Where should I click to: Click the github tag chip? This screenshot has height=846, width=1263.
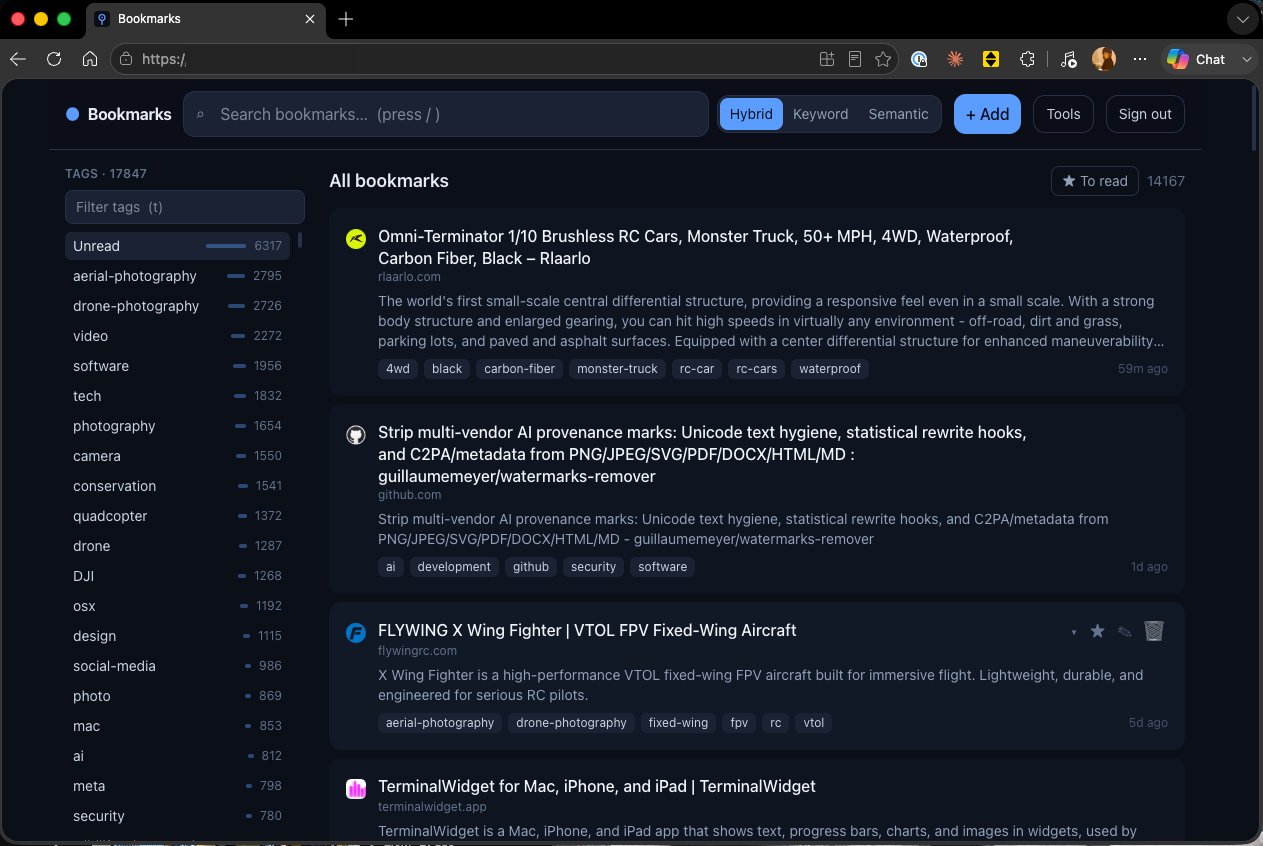click(x=531, y=567)
